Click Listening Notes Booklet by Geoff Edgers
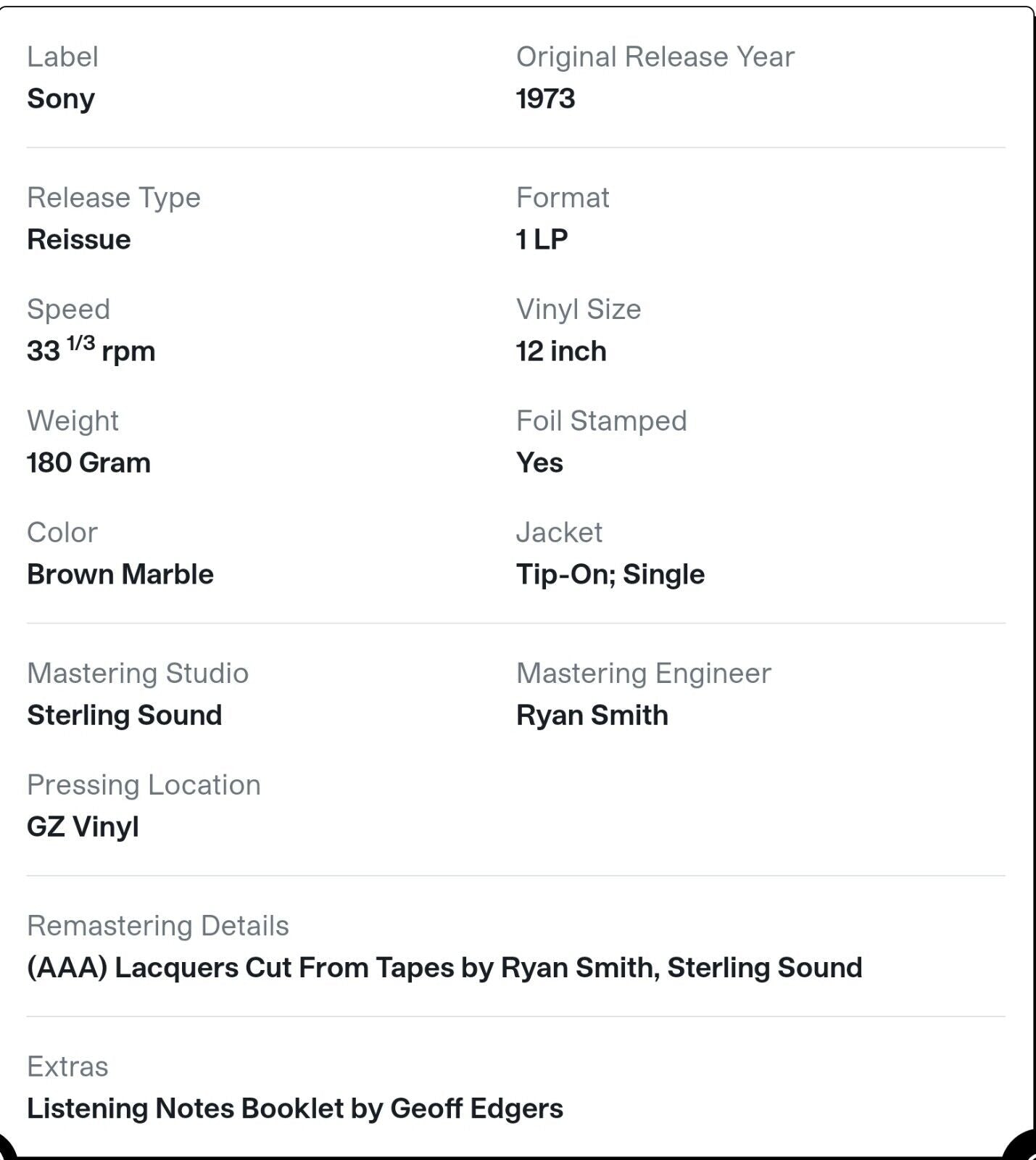The width and height of the screenshot is (1036, 1160). coord(295,1108)
